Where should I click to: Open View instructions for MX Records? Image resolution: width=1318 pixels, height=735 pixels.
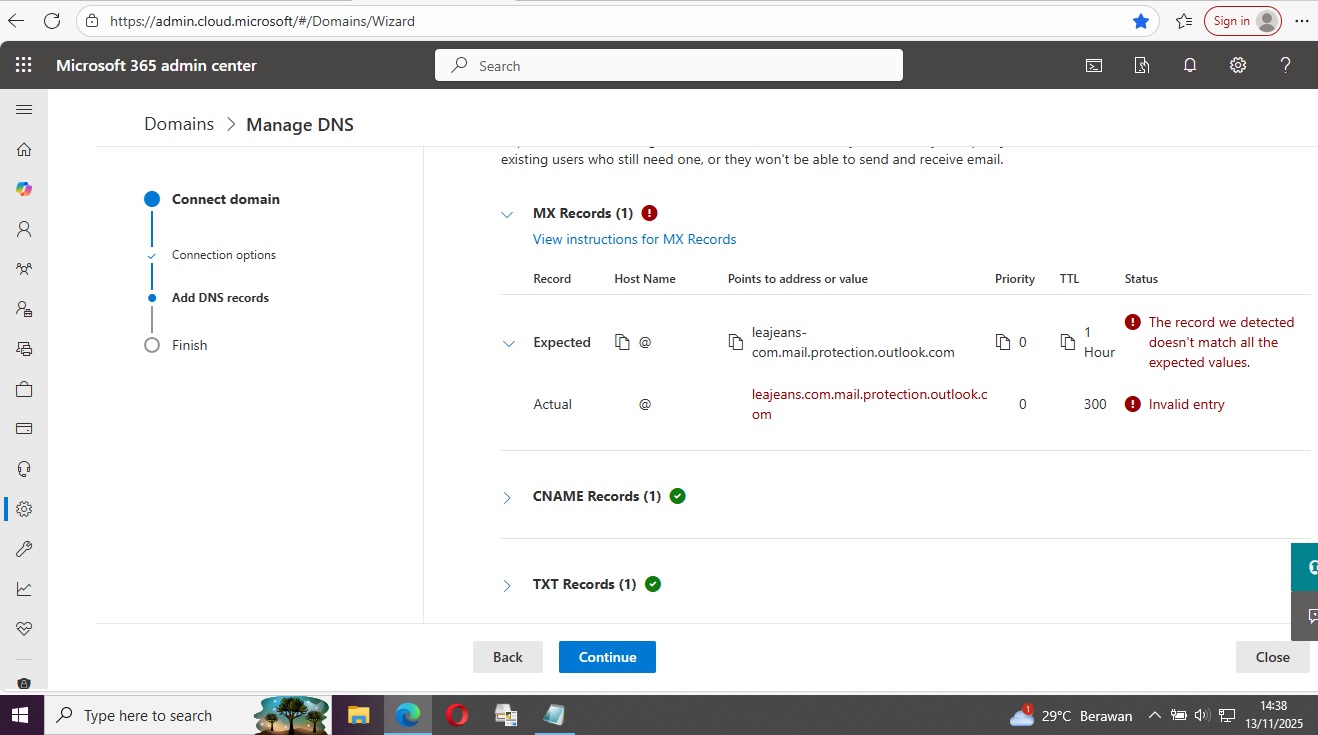click(634, 239)
